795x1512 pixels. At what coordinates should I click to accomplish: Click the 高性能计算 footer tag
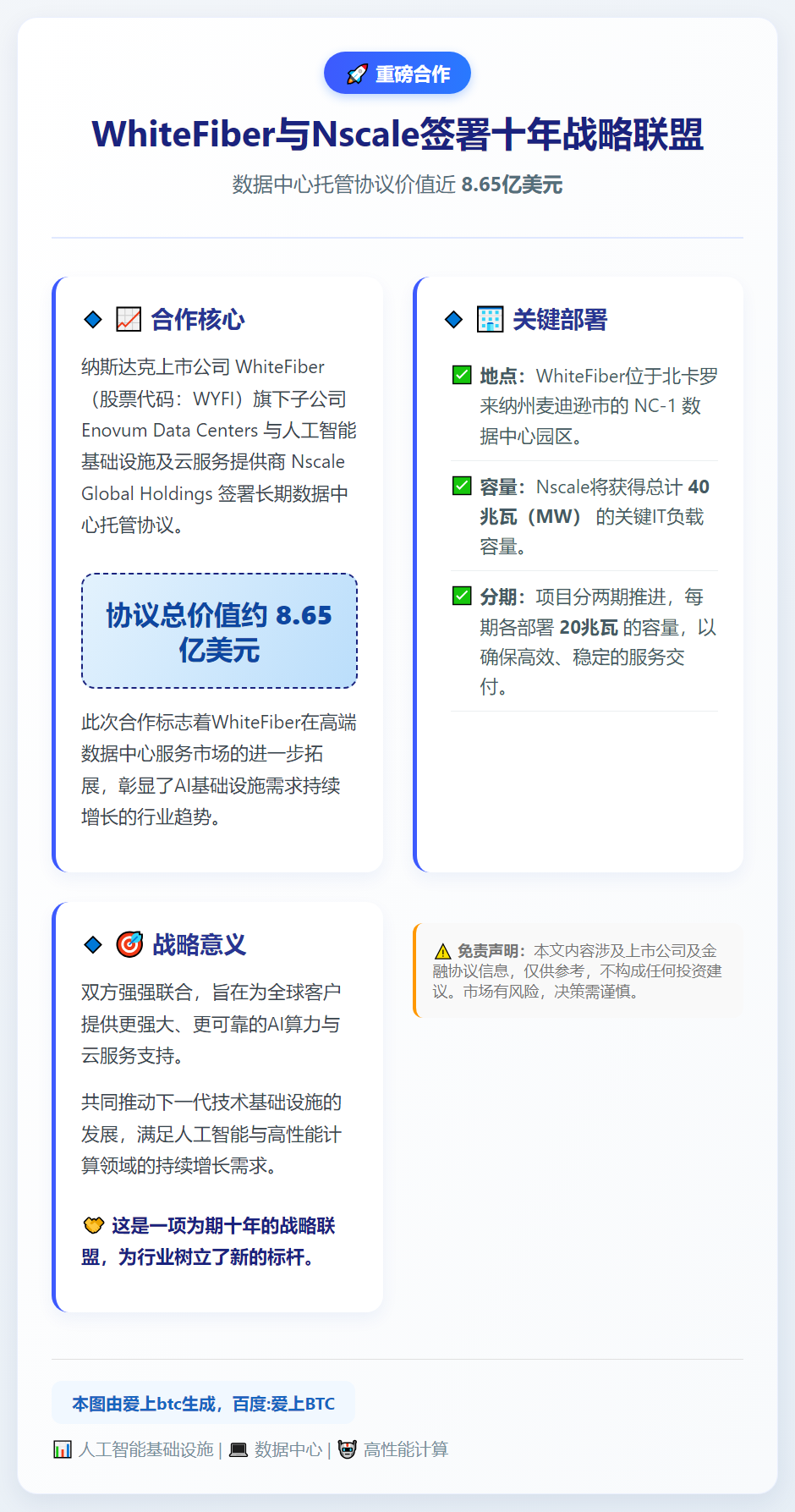(406, 1449)
